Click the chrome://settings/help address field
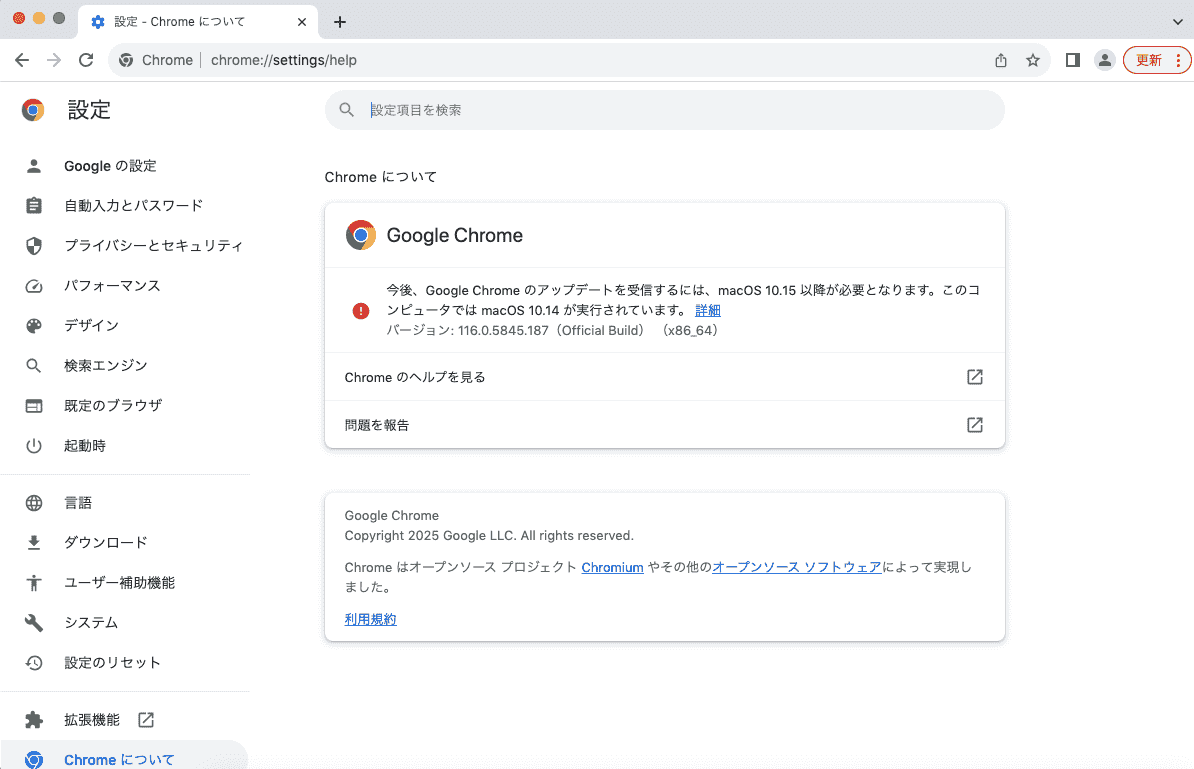The height and width of the screenshot is (769, 1194). click(283, 60)
